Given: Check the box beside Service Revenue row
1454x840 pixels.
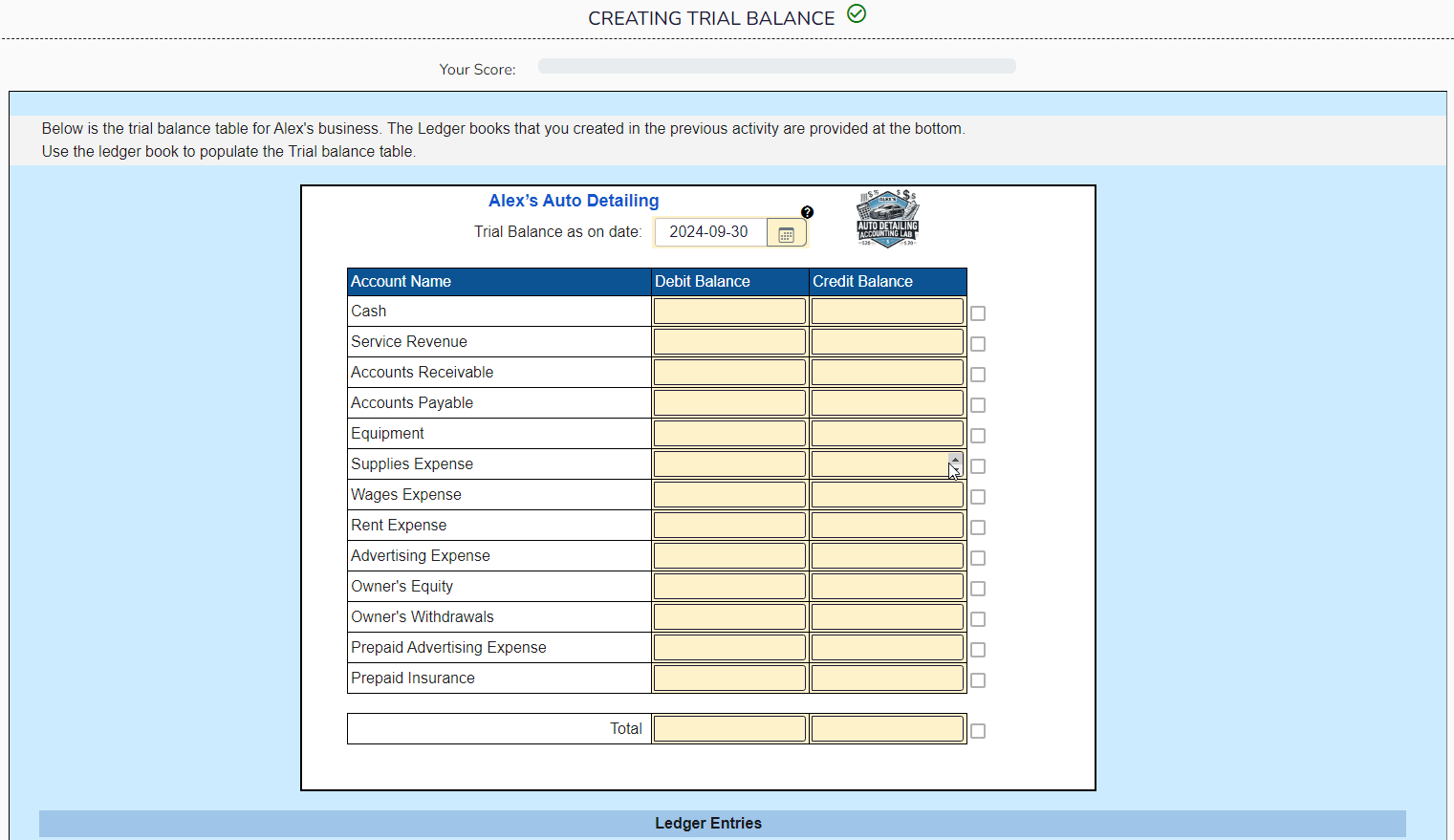Looking at the screenshot, I should pos(977,343).
